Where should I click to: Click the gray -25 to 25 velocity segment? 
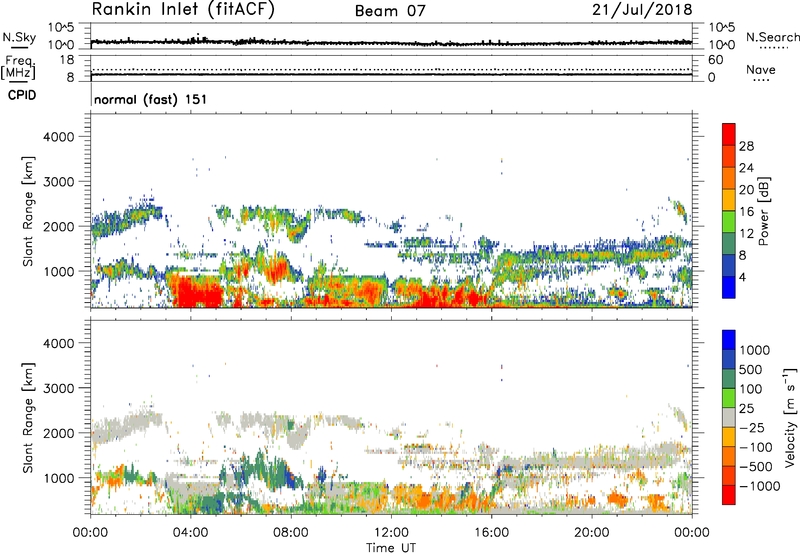click(729, 417)
